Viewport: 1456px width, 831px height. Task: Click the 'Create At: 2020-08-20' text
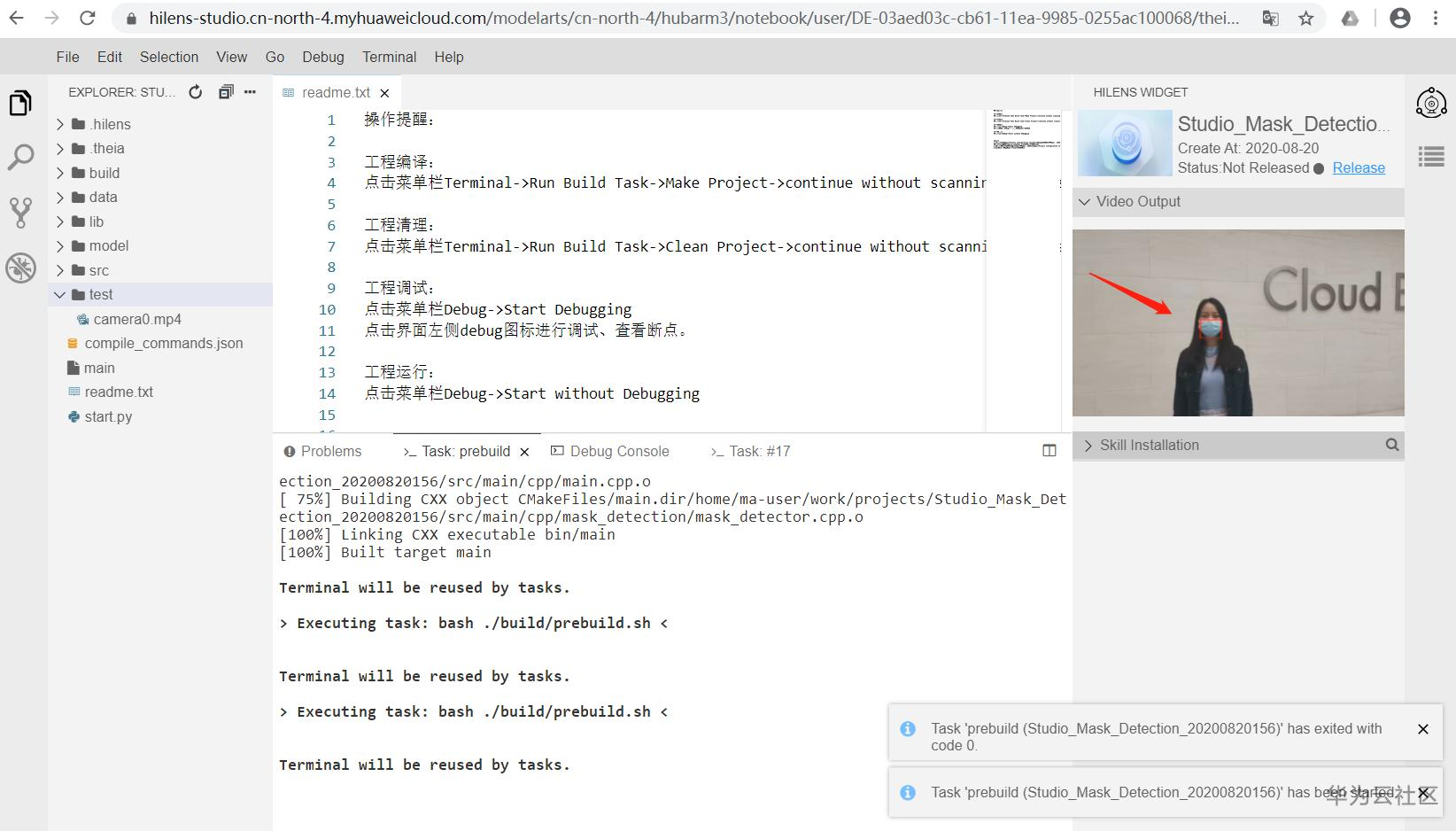pos(1248,148)
